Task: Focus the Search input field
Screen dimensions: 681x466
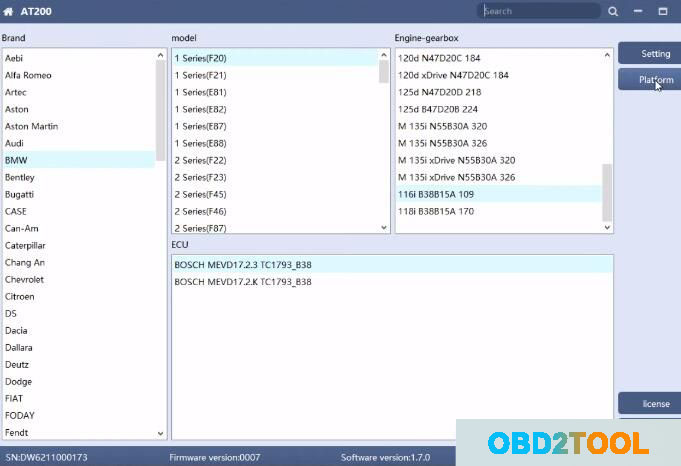Action: [539, 11]
